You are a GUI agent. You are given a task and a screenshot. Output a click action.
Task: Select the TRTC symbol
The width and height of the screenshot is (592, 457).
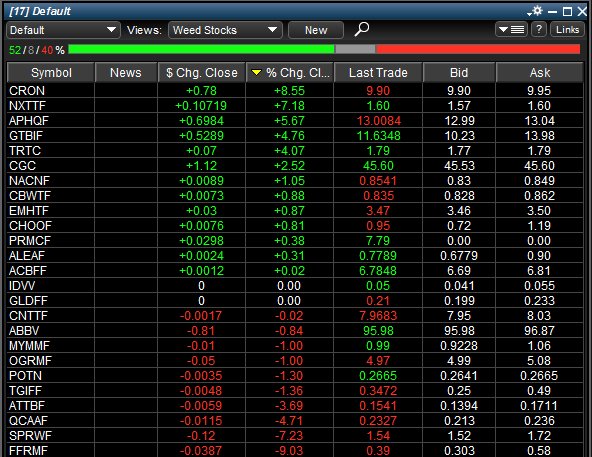[x=25, y=151]
